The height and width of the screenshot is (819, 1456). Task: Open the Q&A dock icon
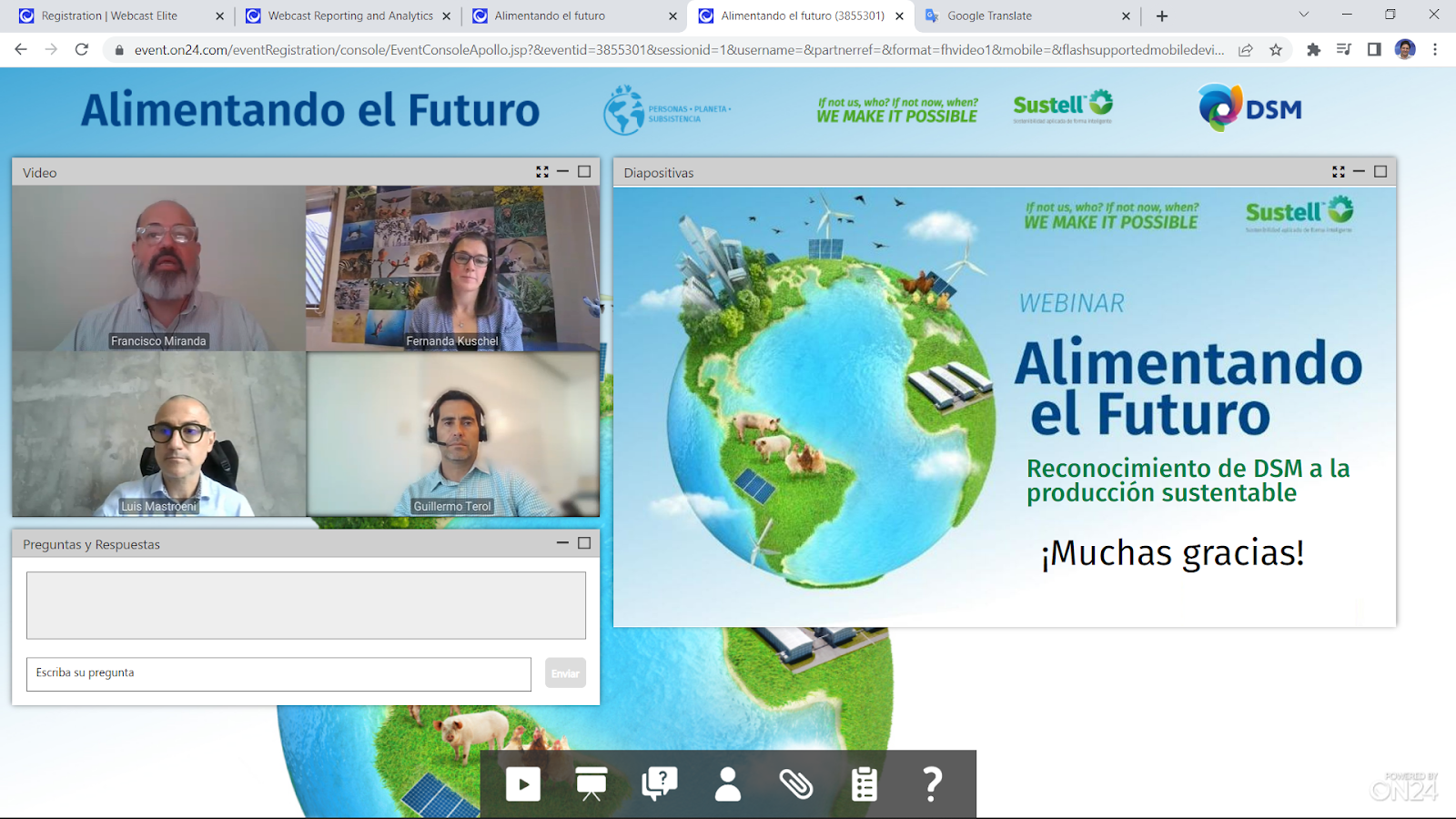660,784
